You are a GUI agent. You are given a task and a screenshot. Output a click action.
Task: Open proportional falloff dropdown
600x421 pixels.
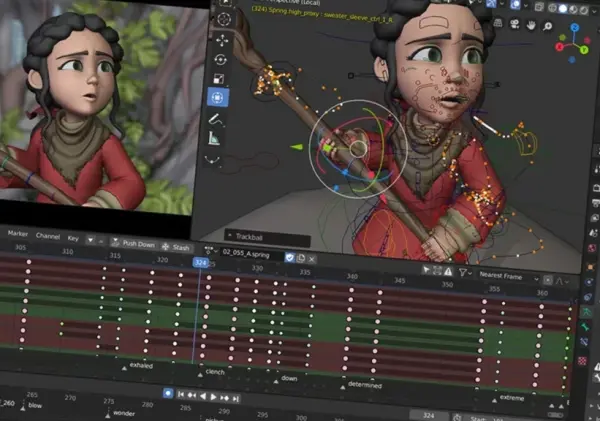[x=561, y=281]
